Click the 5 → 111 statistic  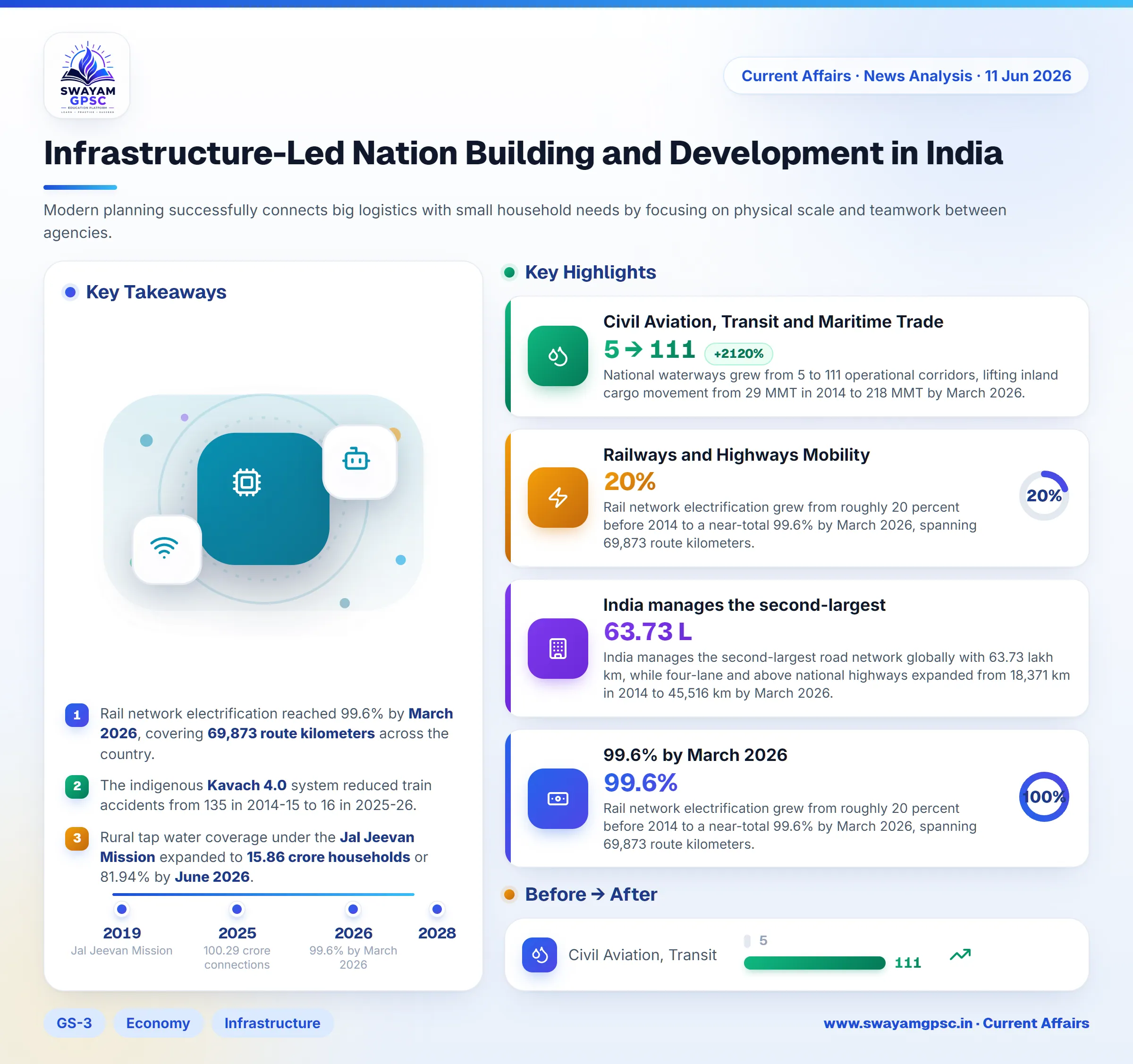pos(650,349)
